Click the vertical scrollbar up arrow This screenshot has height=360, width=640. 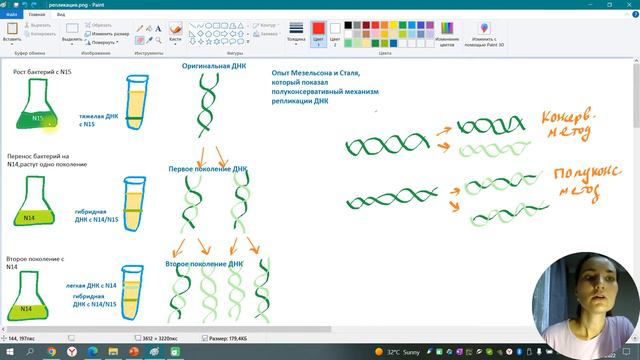point(636,61)
